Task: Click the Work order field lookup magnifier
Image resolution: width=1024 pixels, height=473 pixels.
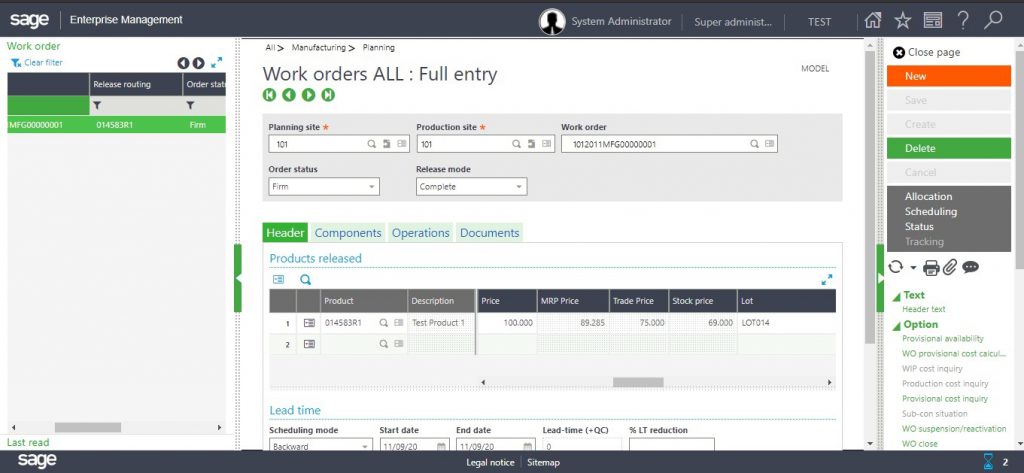Action: [754, 144]
